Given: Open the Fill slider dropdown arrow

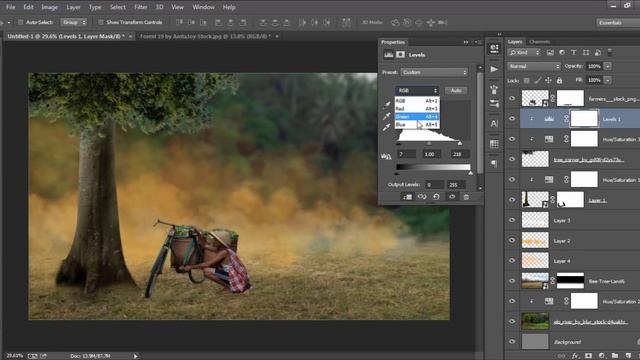Looking at the screenshot, I should pyautogui.click(x=608, y=80).
